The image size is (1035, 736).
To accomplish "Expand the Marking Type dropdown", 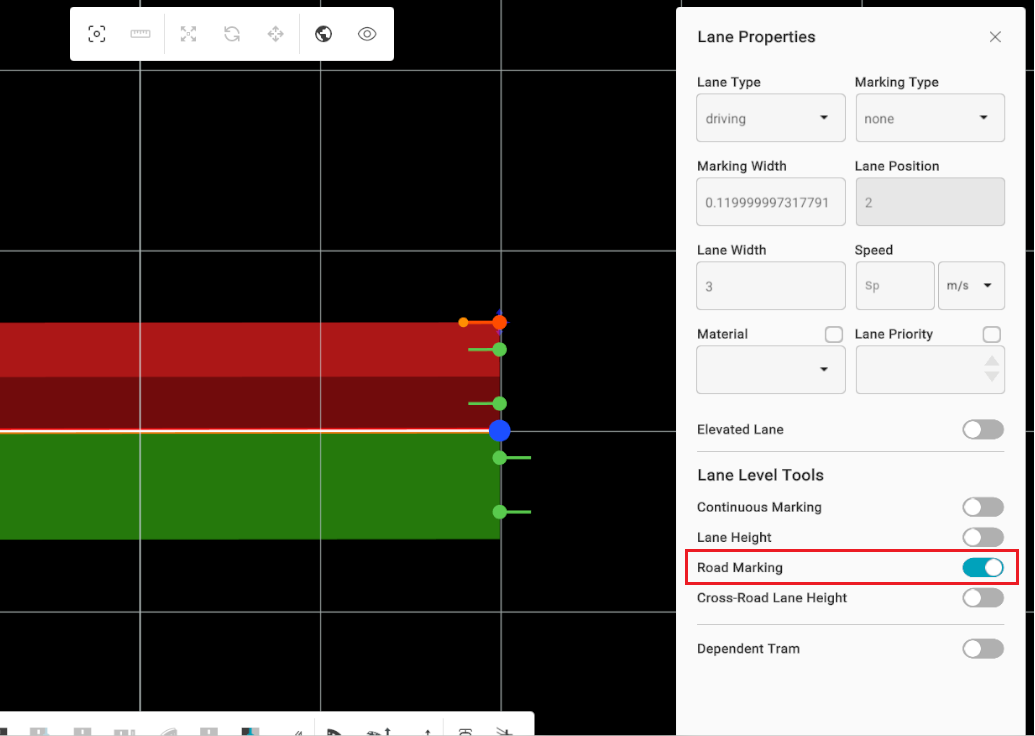I will tap(929, 118).
